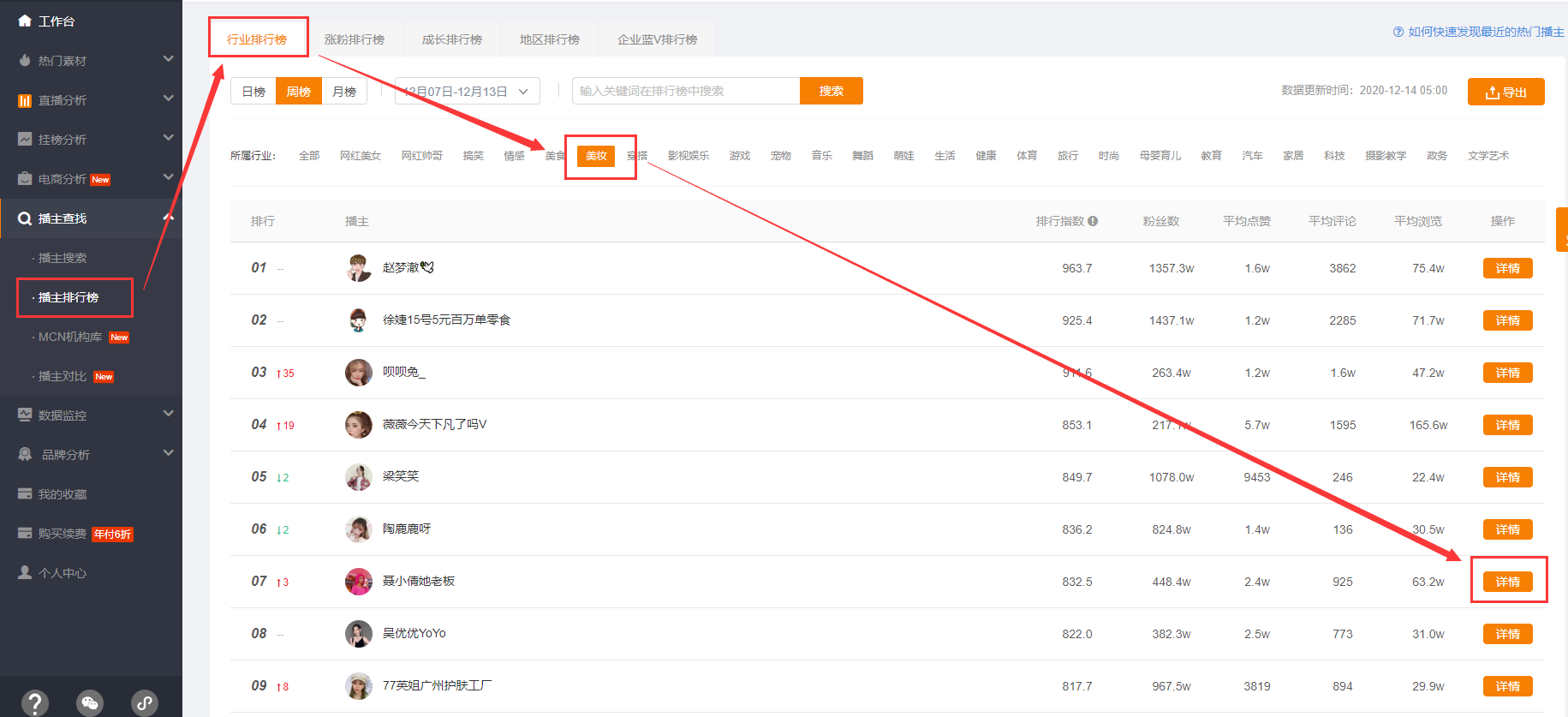
Task: Click the 平均点赞 column header
Action: click(x=1247, y=221)
